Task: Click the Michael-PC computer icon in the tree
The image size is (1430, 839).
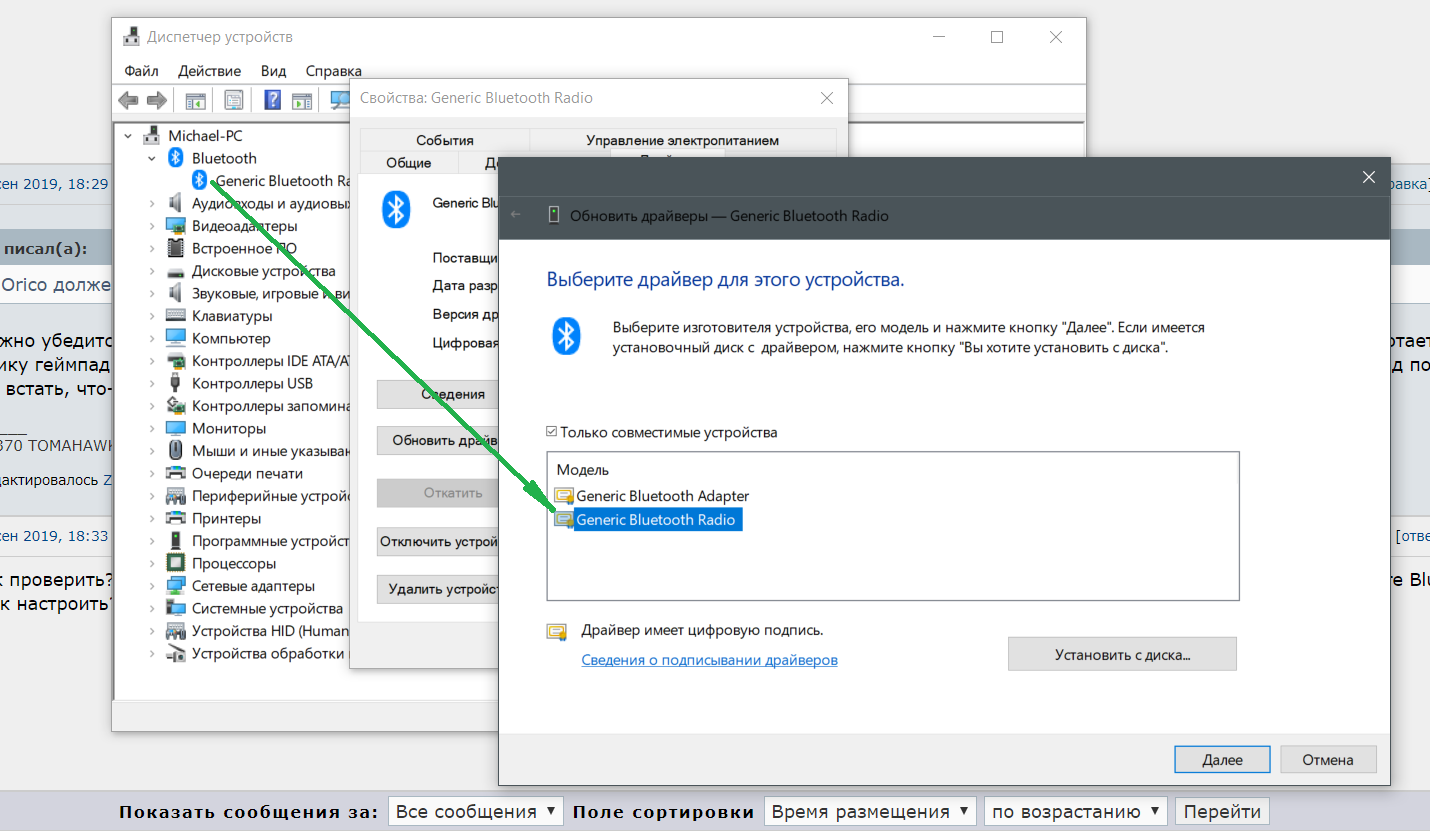Action: point(152,135)
